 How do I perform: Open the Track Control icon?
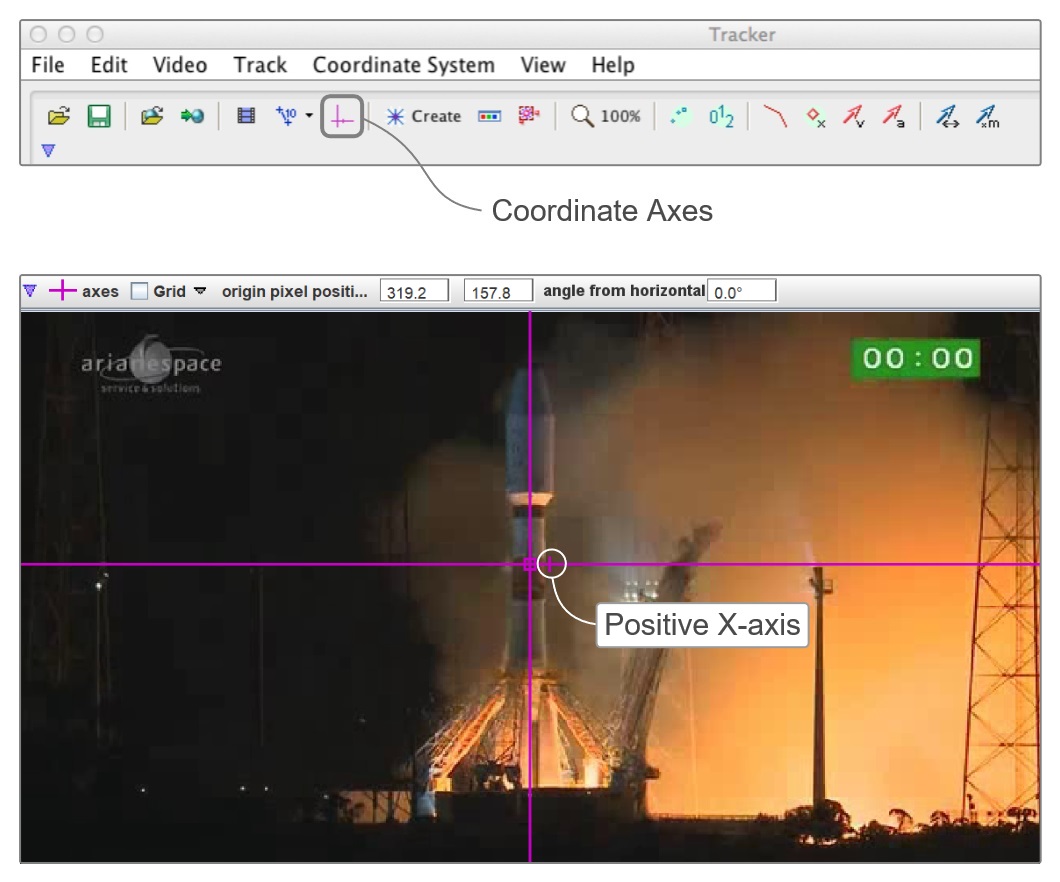tap(489, 116)
